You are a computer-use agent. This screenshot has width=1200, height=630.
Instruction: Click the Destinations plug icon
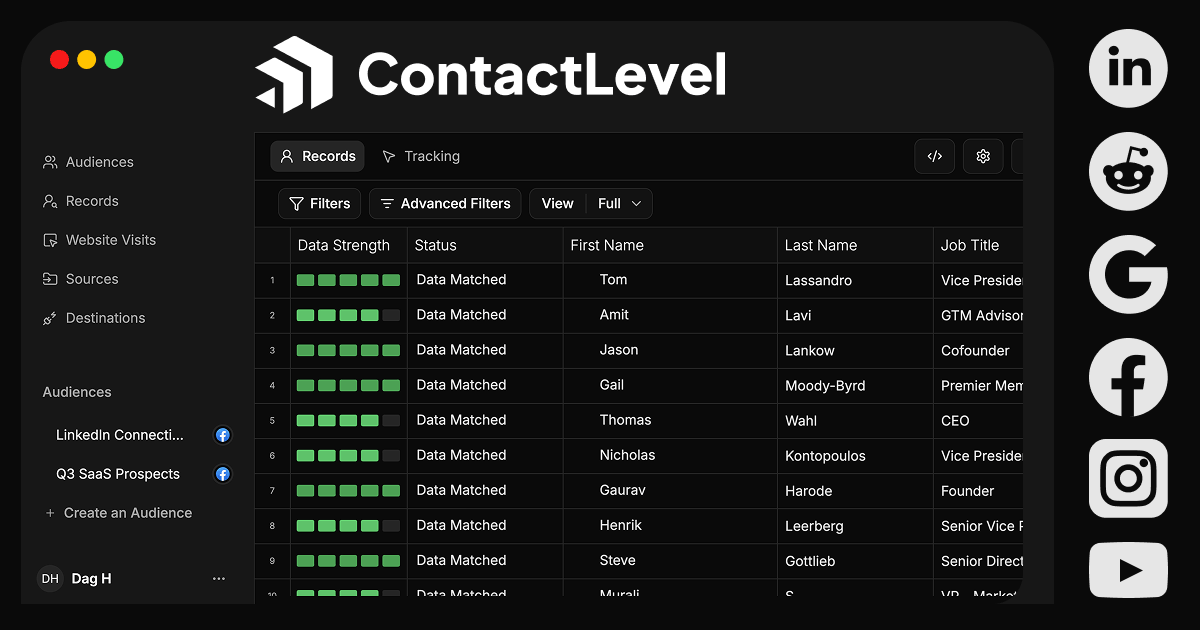(50, 318)
